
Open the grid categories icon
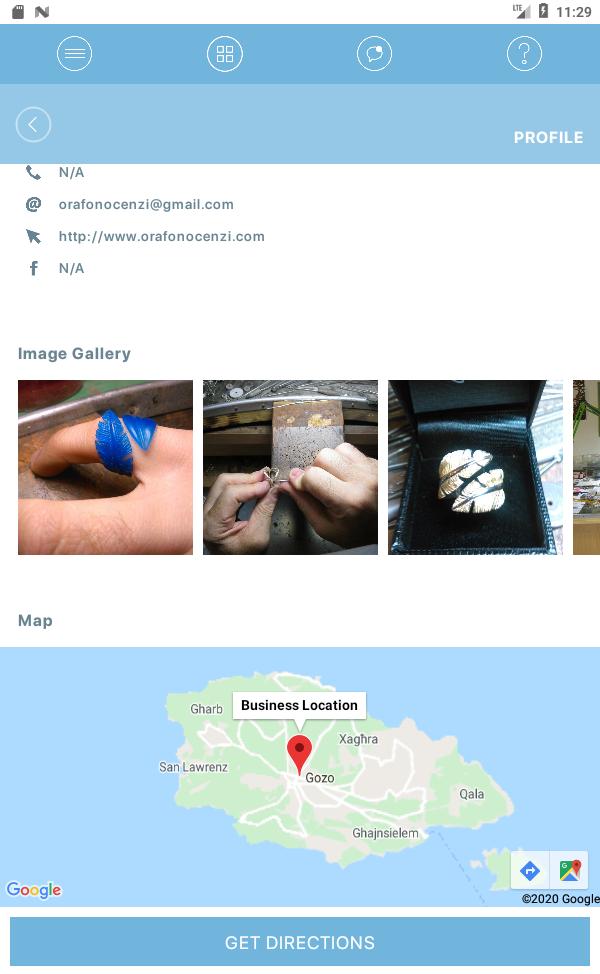point(225,54)
